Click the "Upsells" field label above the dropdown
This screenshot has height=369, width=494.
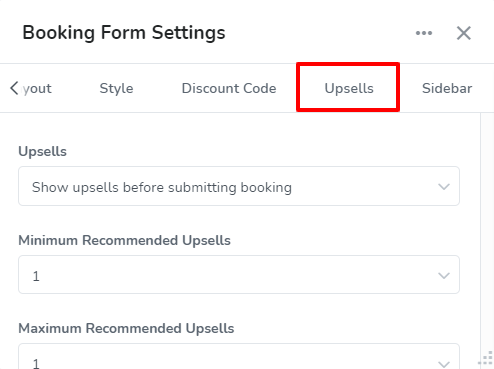[43, 152]
